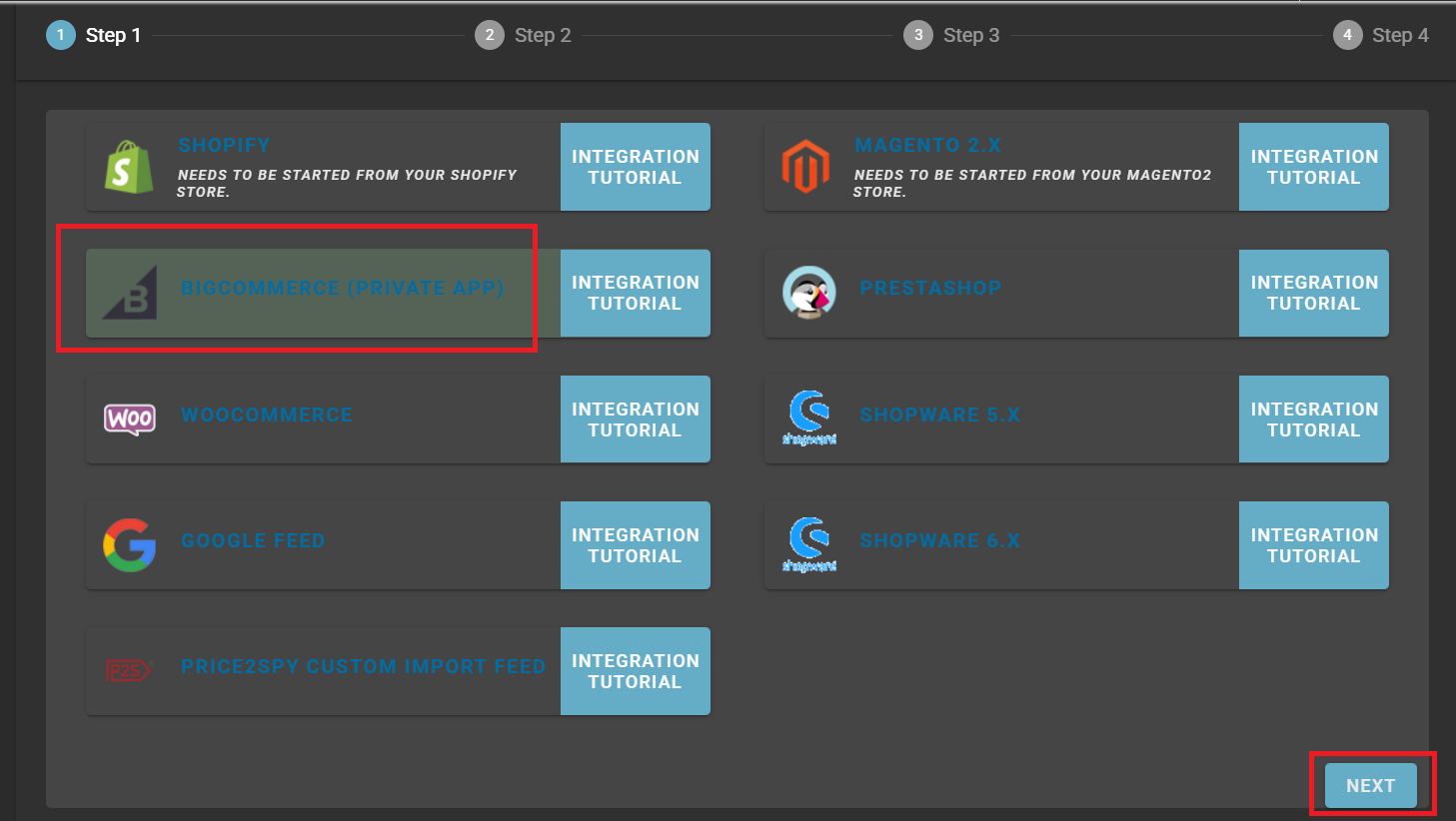The image size is (1456, 821).
Task: Click the Google G logo icon
Action: [x=130, y=544]
